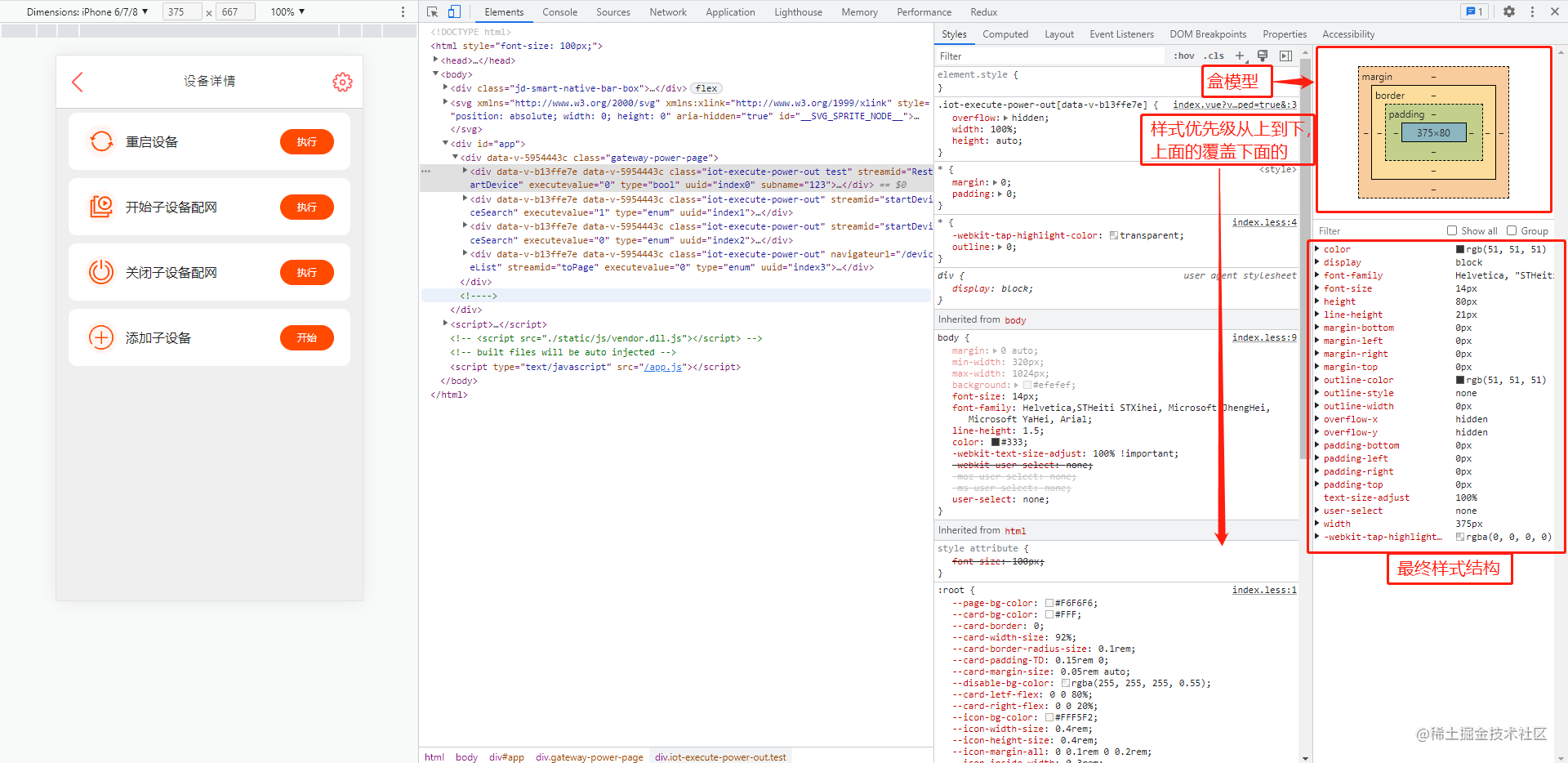Collapse the gateway-power-page div node

click(x=455, y=157)
